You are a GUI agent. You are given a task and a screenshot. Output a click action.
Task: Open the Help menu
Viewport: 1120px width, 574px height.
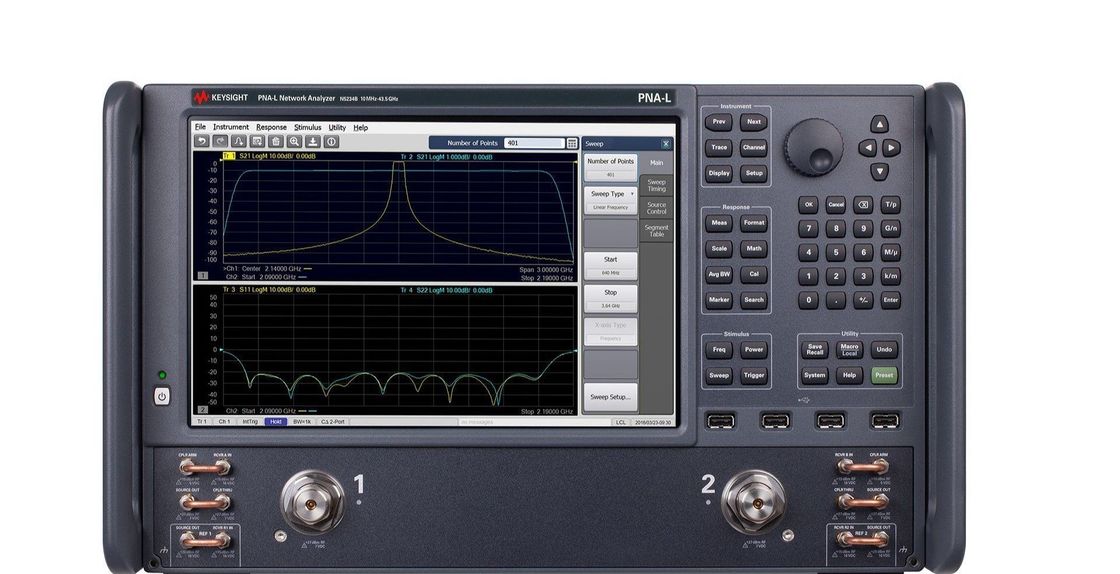tap(361, 127)
